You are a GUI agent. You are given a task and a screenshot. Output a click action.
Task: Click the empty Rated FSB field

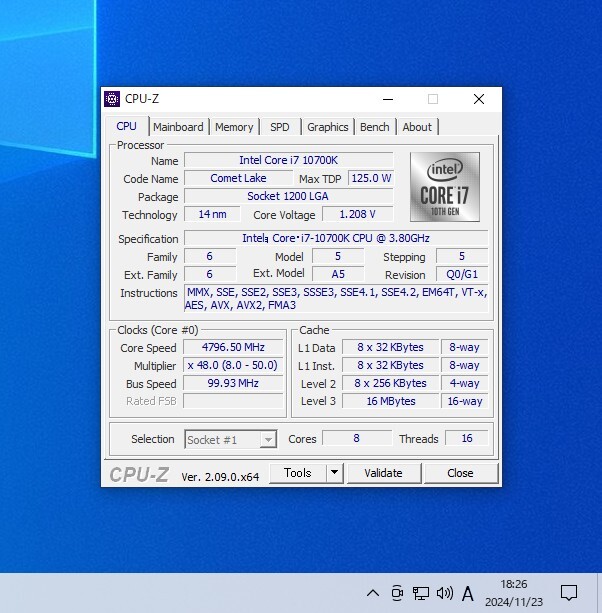[x=233, y=401]
